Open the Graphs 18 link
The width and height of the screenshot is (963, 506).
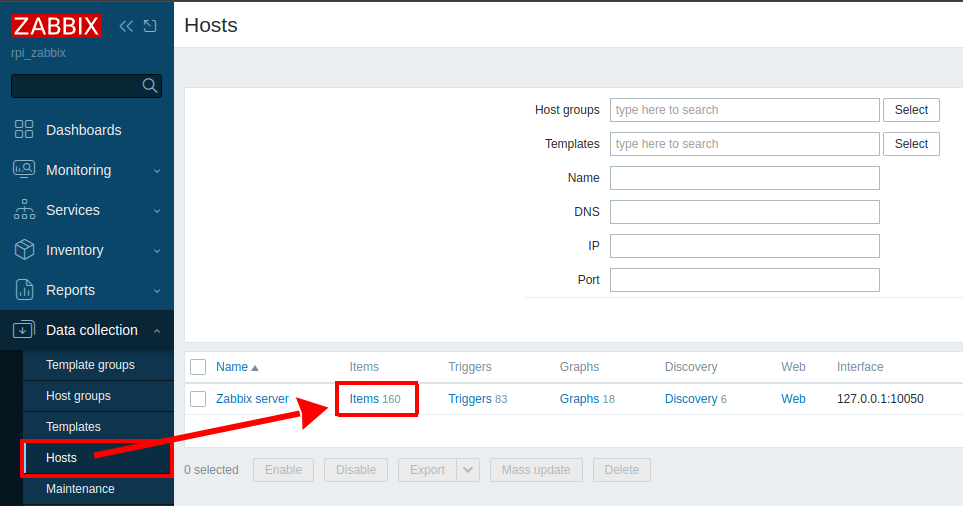(579, 399)
